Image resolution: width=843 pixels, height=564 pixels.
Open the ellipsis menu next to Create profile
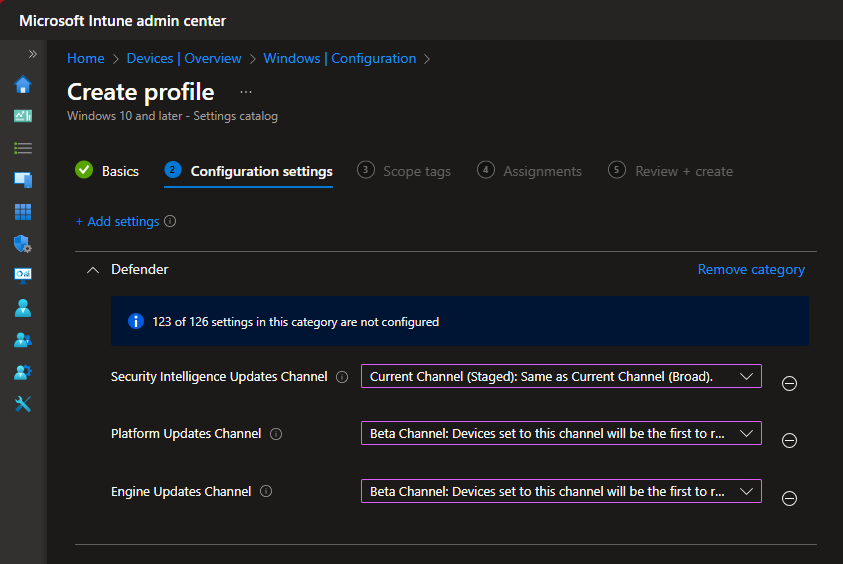[246, 92]
